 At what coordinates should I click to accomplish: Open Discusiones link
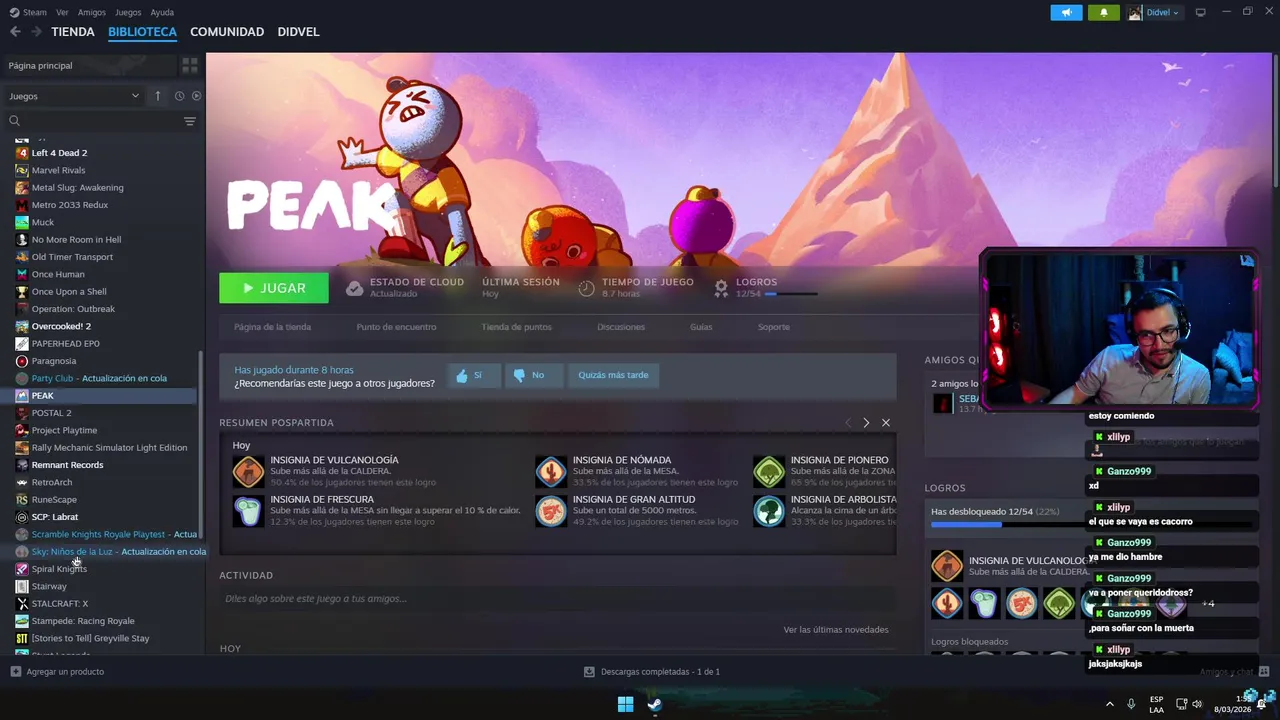point(621,327)
